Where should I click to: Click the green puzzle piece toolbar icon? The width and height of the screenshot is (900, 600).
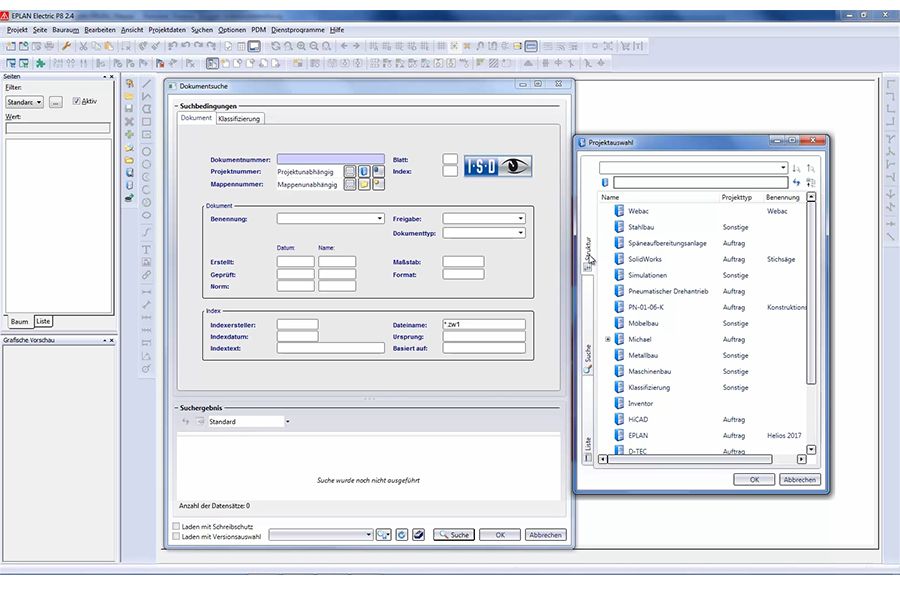pos(40,63)
